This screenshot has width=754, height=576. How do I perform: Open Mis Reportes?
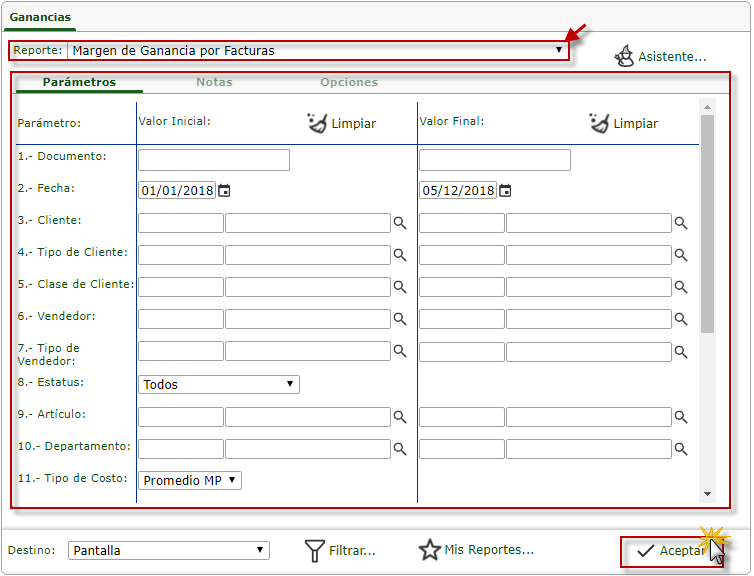pos(476,550)
